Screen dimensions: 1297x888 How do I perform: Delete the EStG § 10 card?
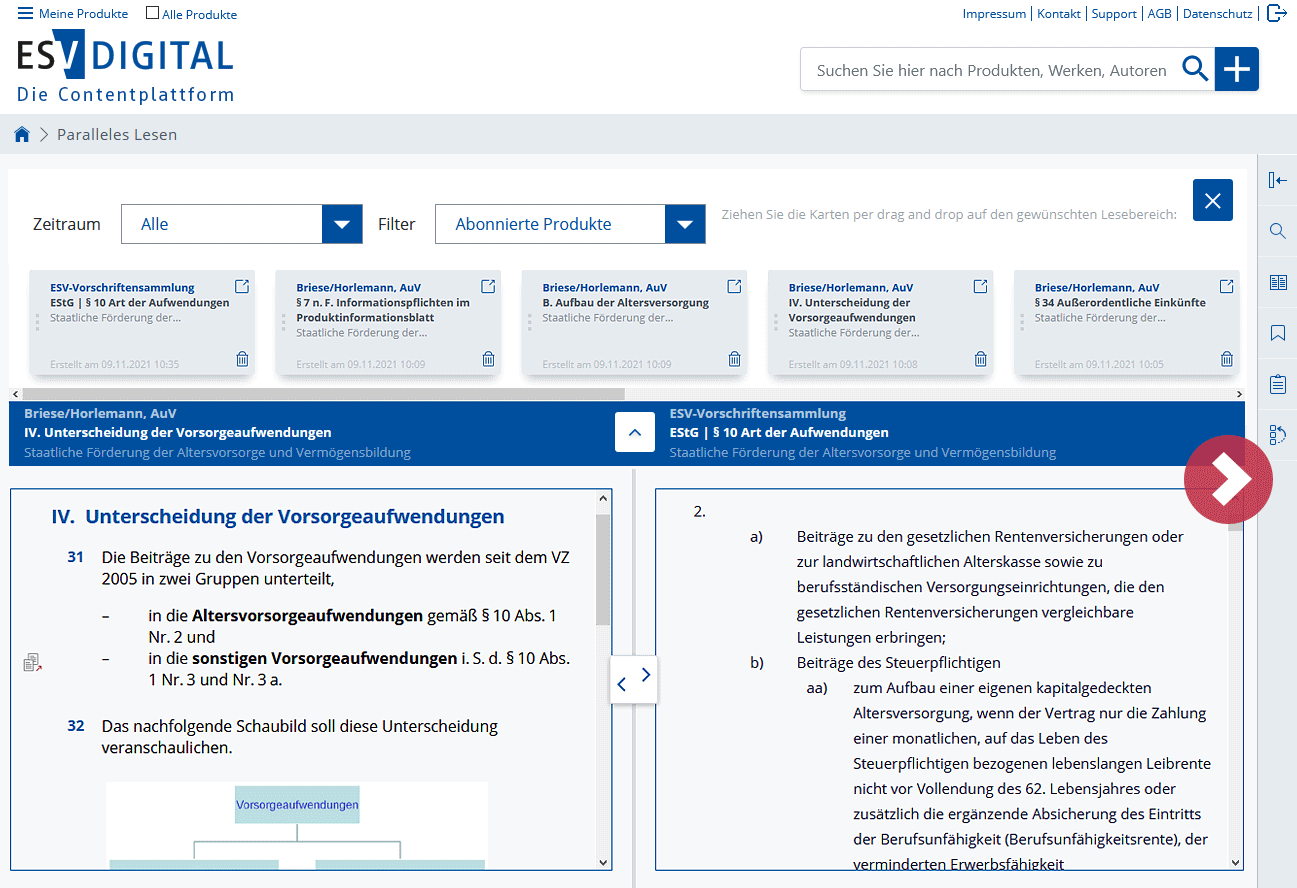click(242, 359)
